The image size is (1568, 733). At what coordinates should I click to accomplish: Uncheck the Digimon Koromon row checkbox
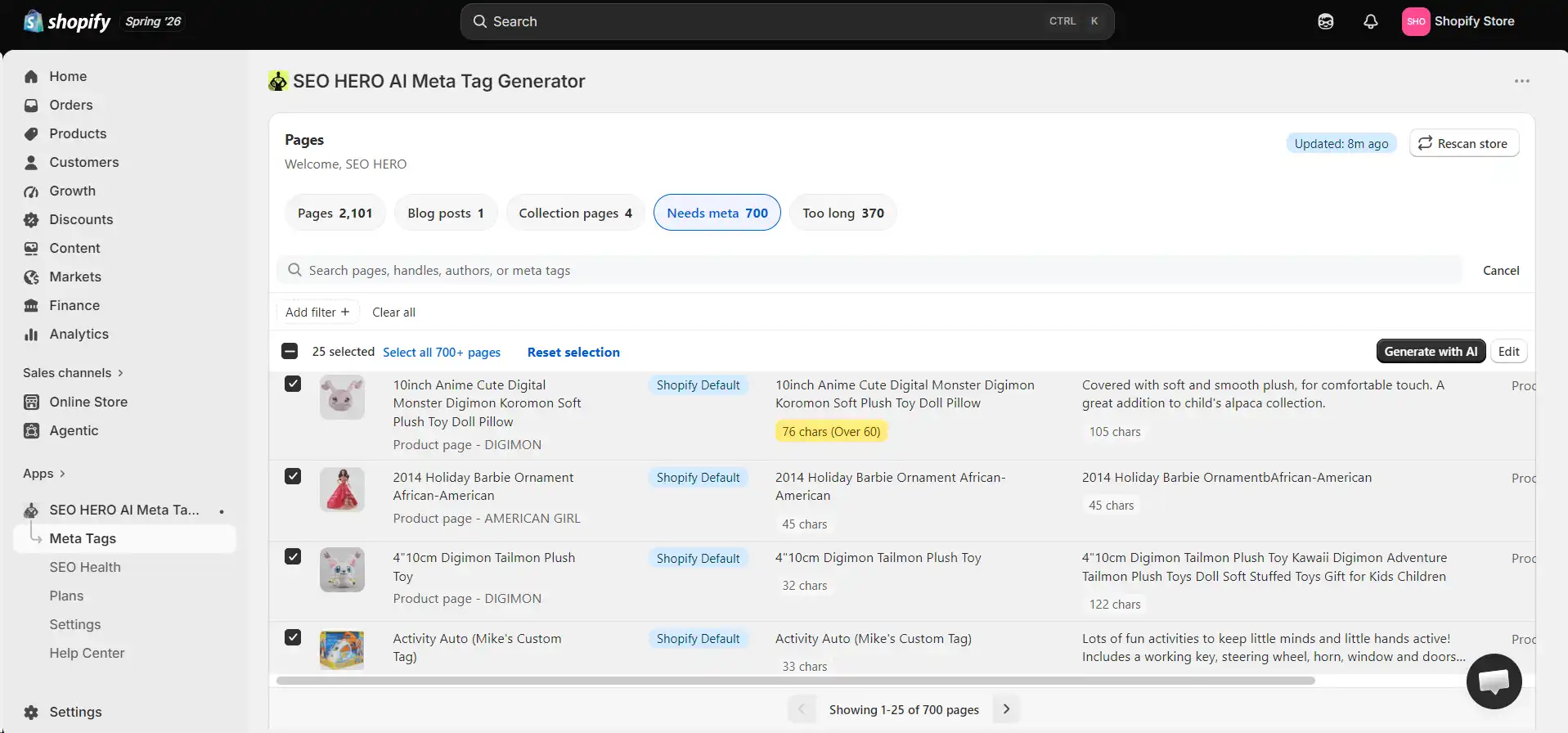(x=293, y=384)
